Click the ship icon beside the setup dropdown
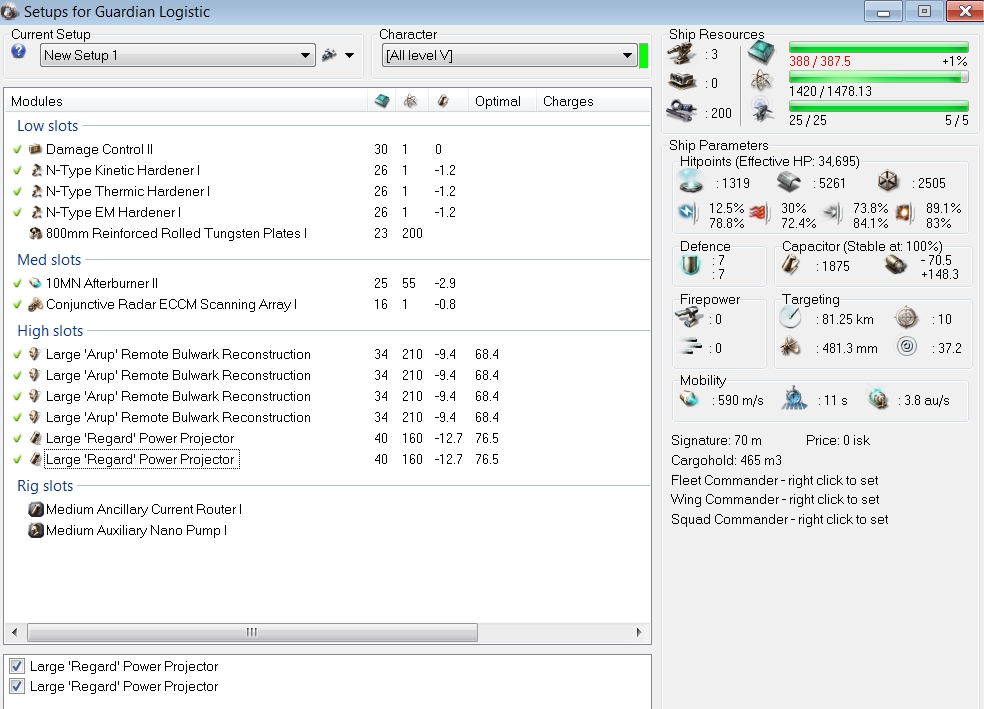The image size is (984, 709). tap(329, 55)
